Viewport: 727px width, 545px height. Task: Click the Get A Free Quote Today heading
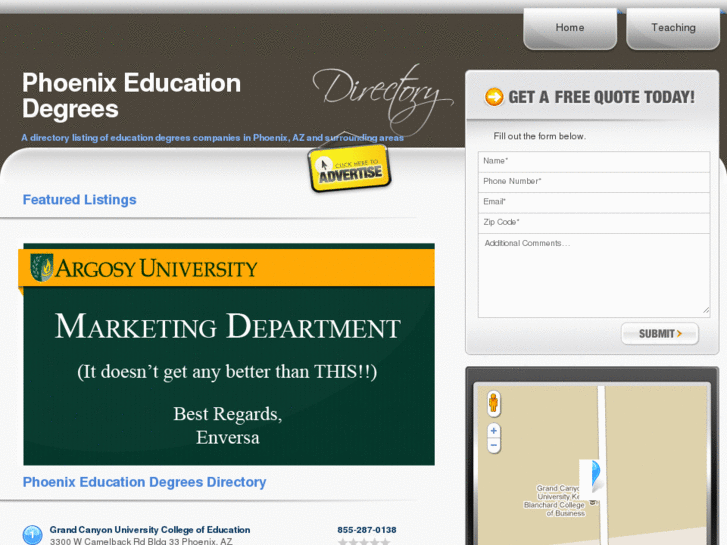point(601,97)
